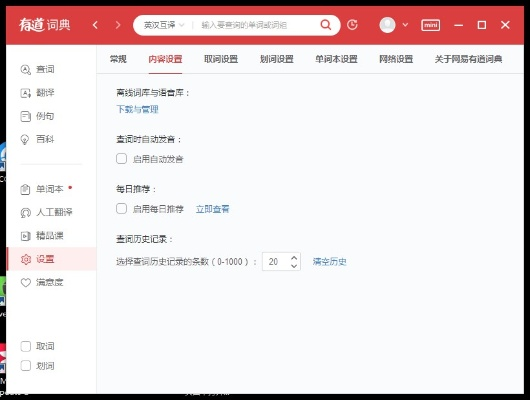Viewport: 530px width, 400px height.
Task: Click the 清空历史 link
Action: click(x=330, y=262)
